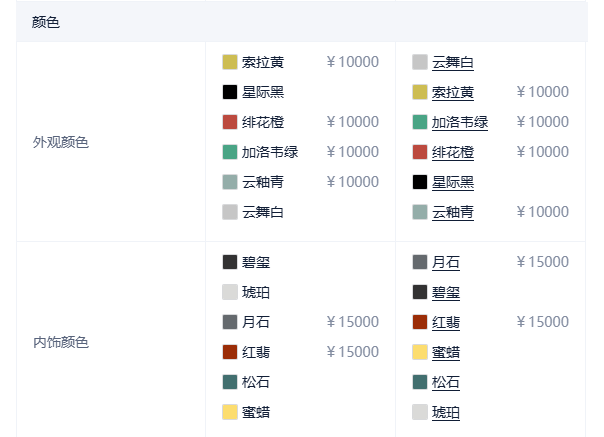The image size is (604, 437).
Task: Open the underlined 松石 link
Action: [x=445, y=383]
